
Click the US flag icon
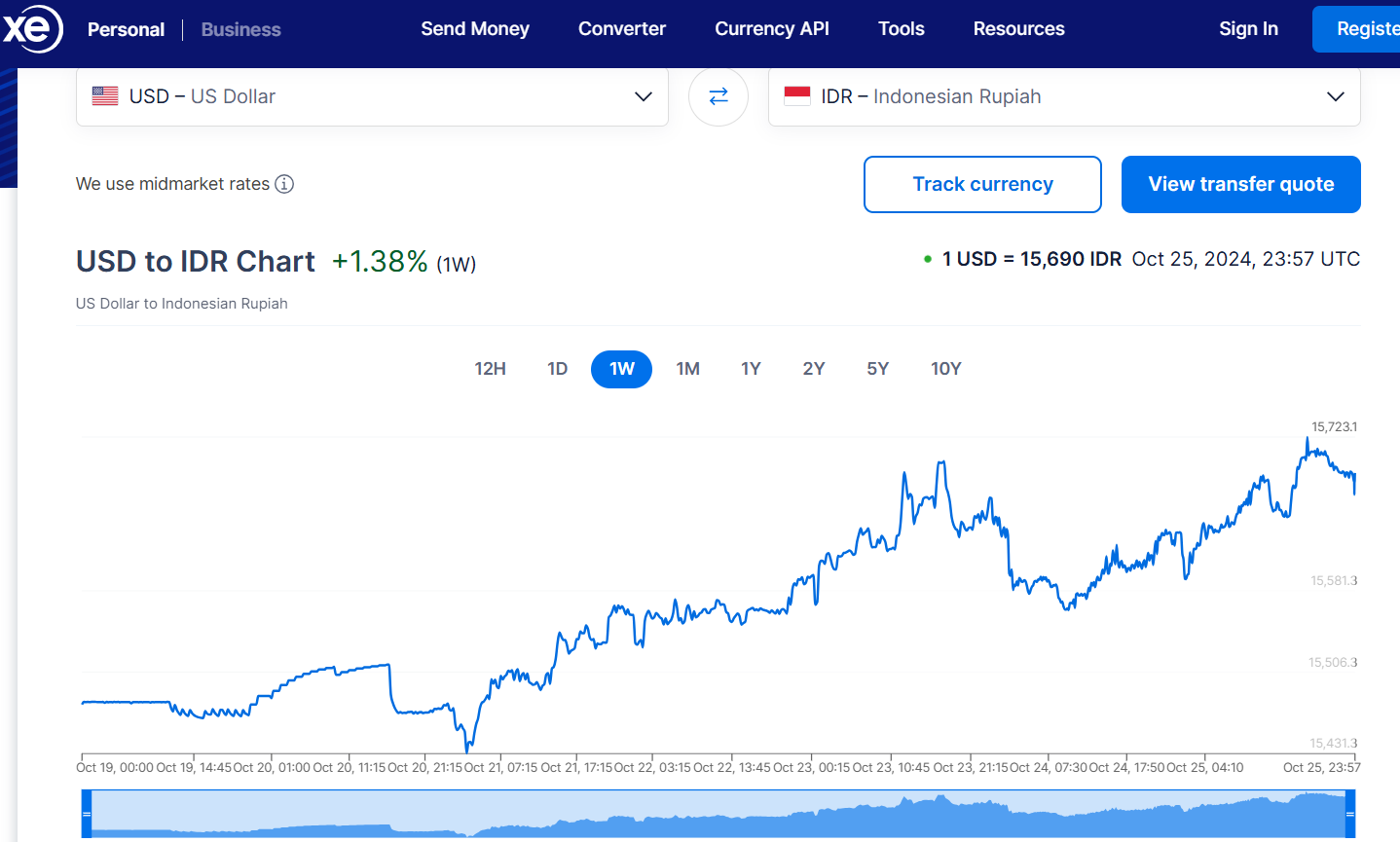(105, 96)
